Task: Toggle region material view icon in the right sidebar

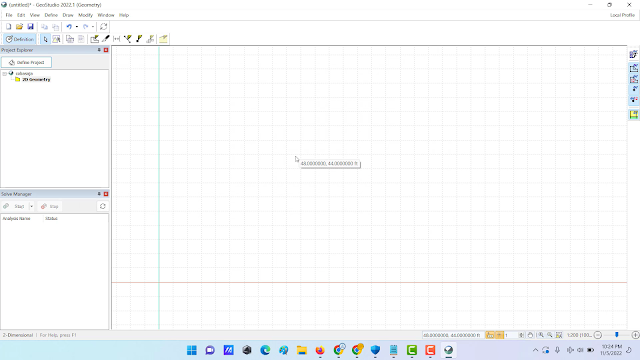Action: 633,79
